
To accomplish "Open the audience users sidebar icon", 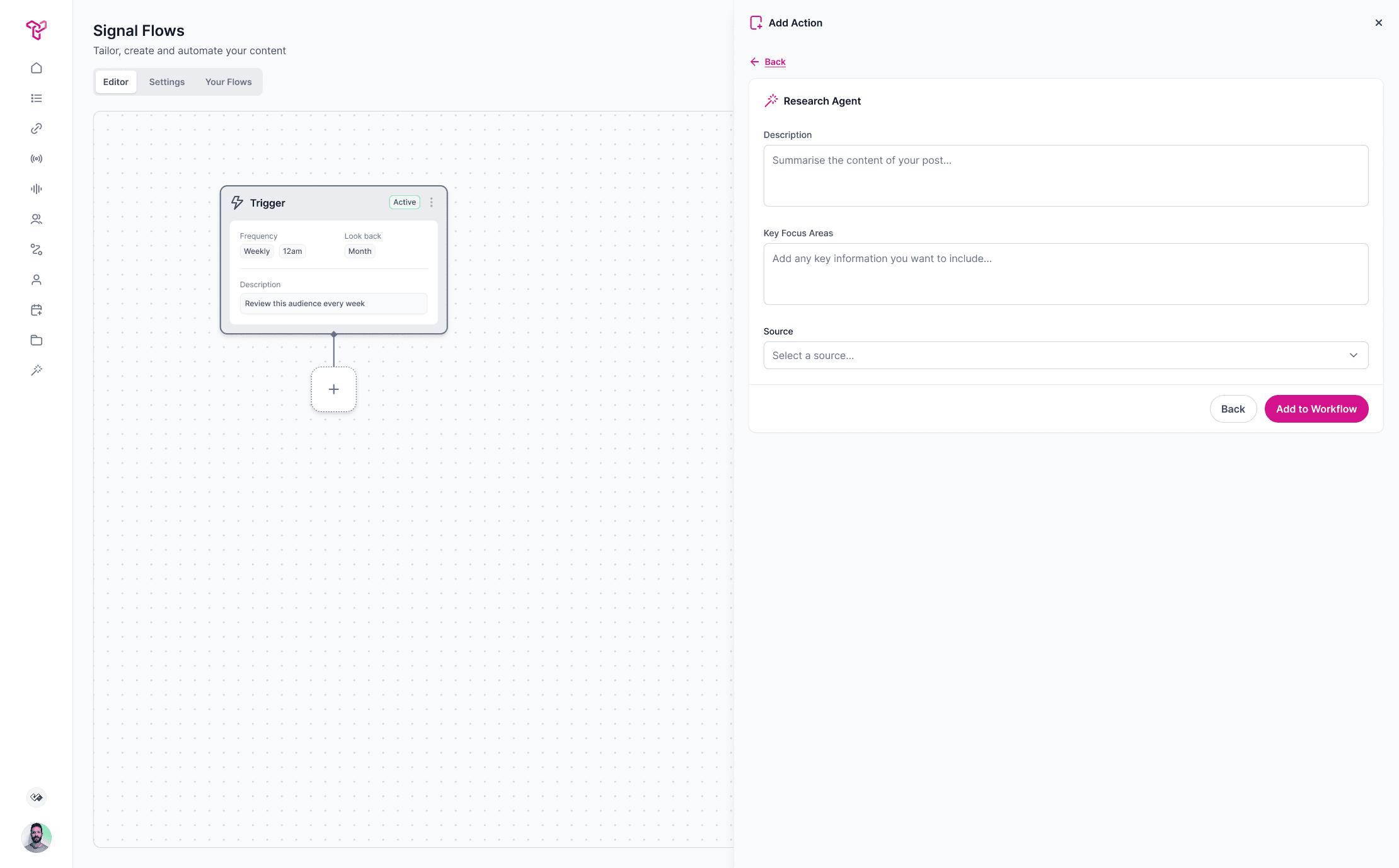I will (x=37, y=219).
